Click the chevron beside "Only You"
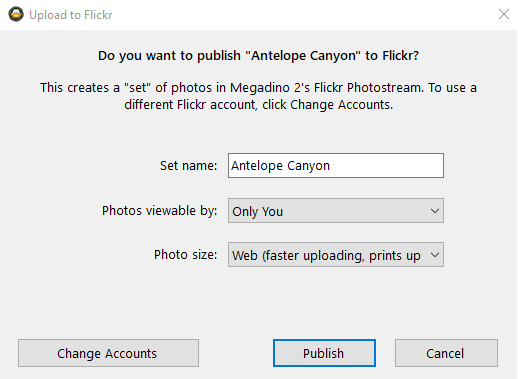The image size is (518, 379). point(434,211)
